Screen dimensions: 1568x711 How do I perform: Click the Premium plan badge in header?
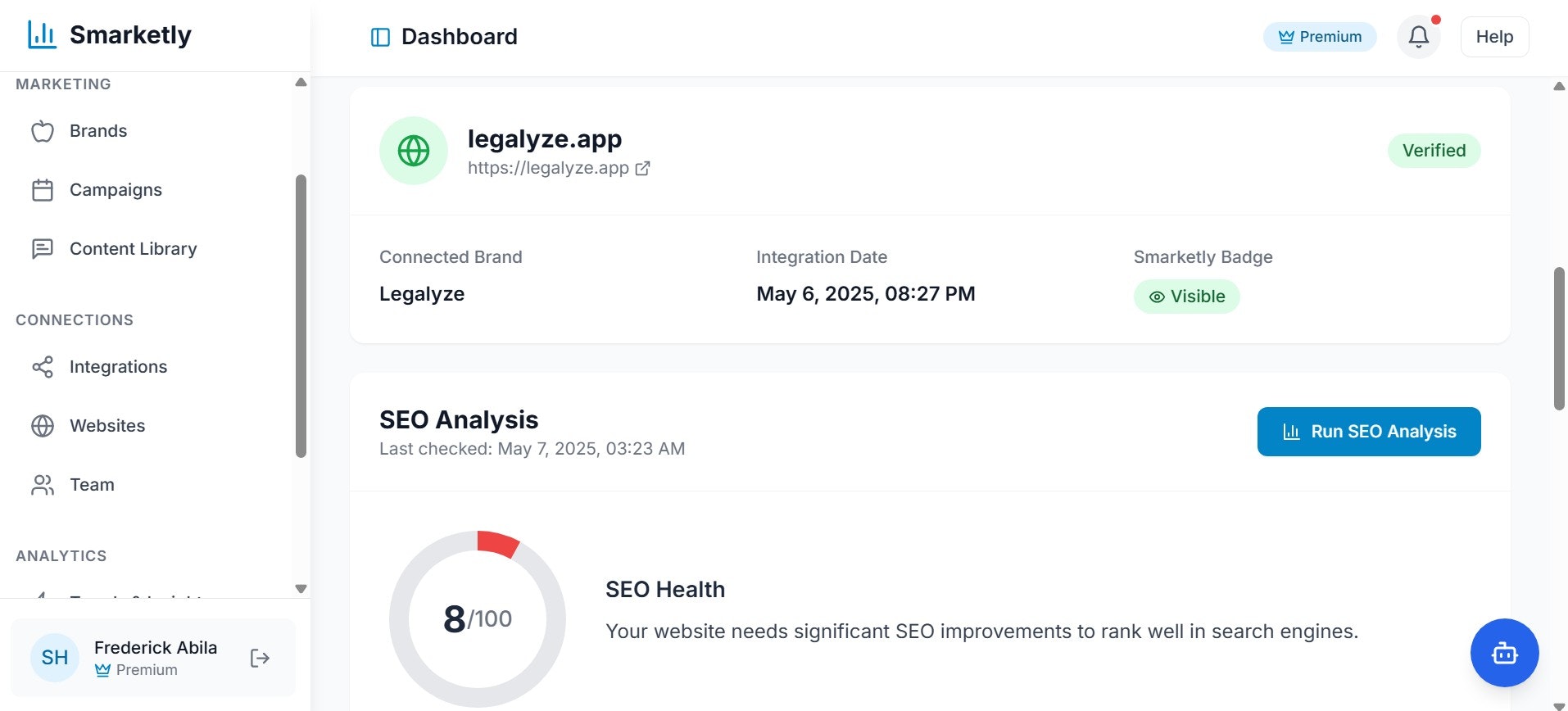point(1320,37)
